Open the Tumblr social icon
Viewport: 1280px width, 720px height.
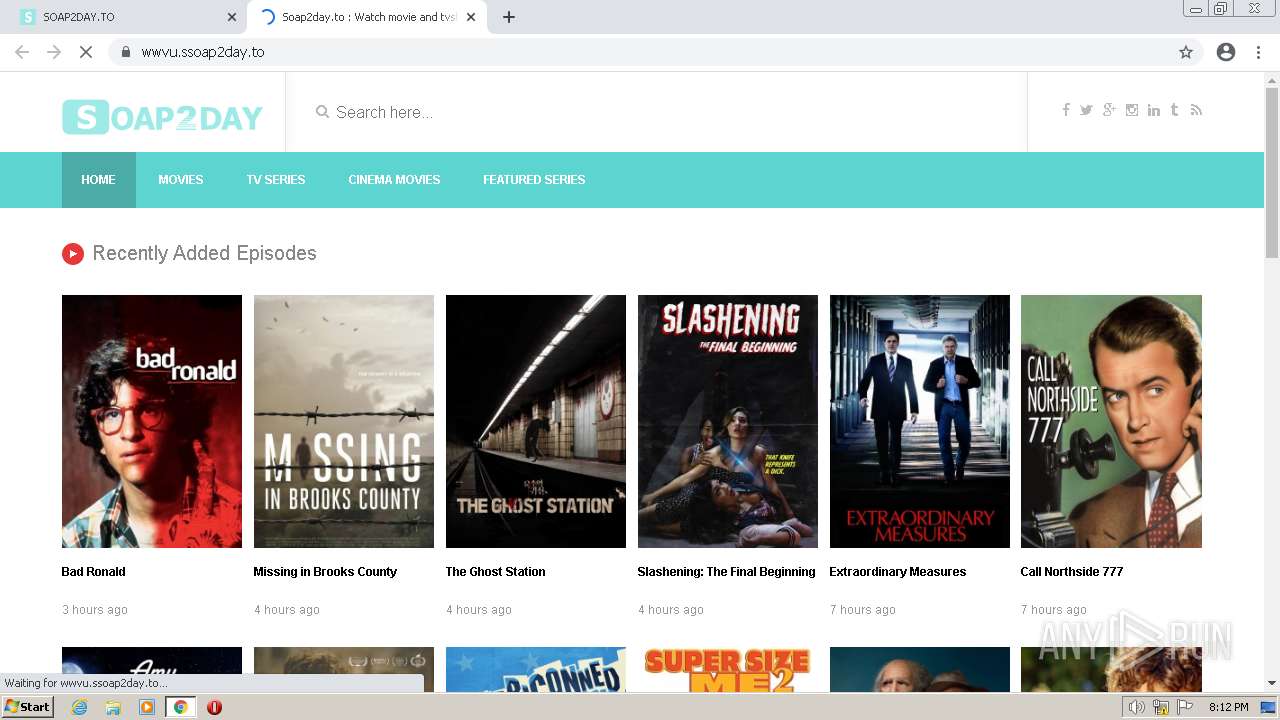(x=1174, y=110)
